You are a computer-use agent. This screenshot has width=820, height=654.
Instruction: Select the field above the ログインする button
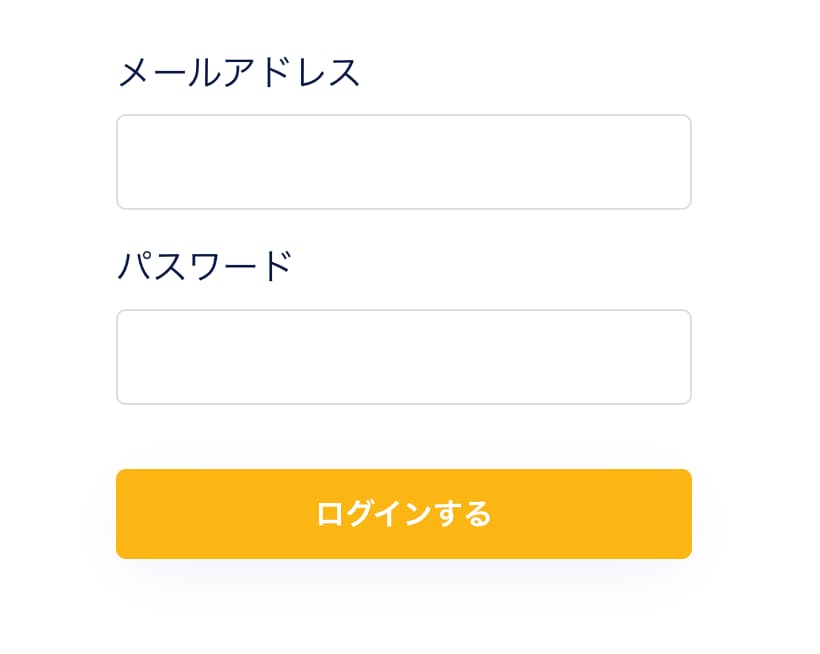404,357
